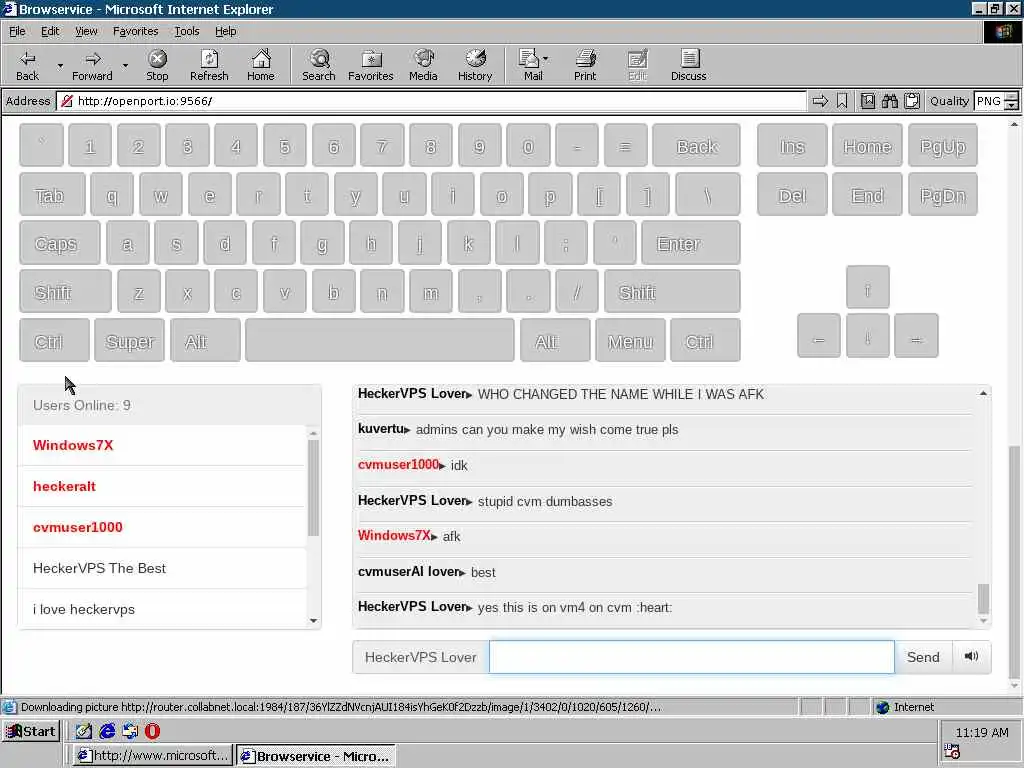
Task: Click the HeckerVPS Lover username label
Action: 421,657
